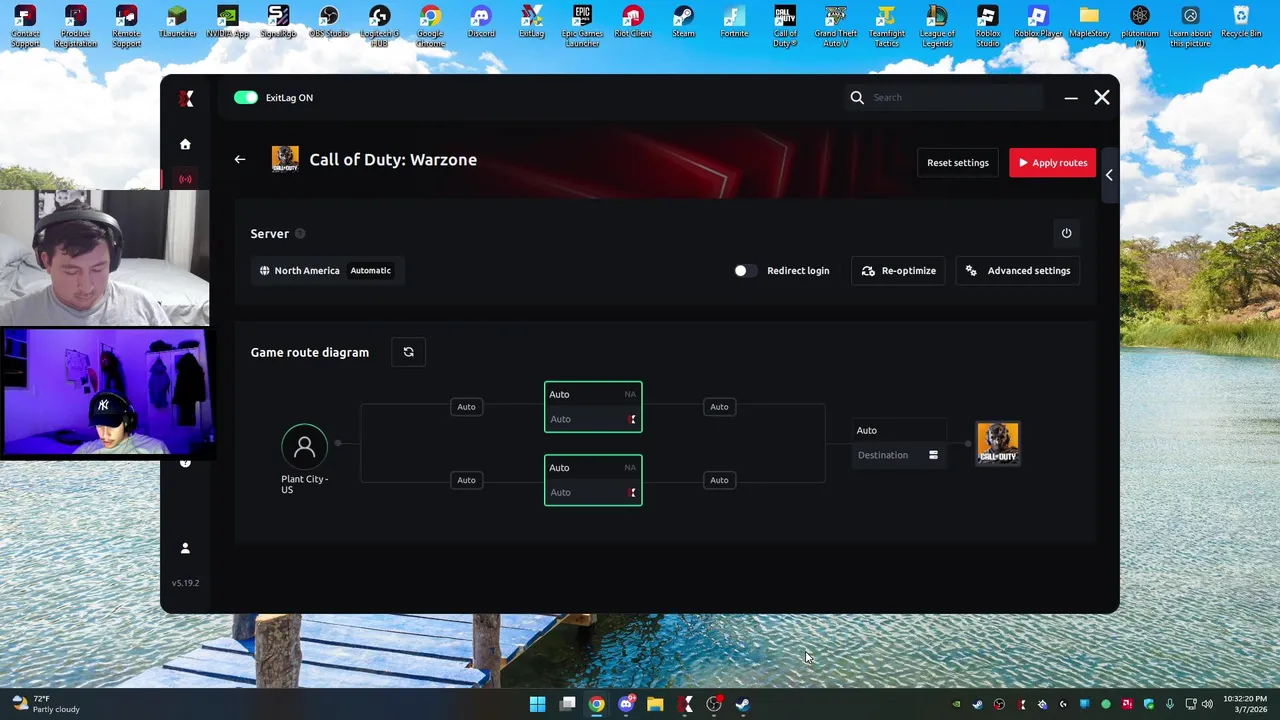Go back with the left arrow

[x=240, y=159]
